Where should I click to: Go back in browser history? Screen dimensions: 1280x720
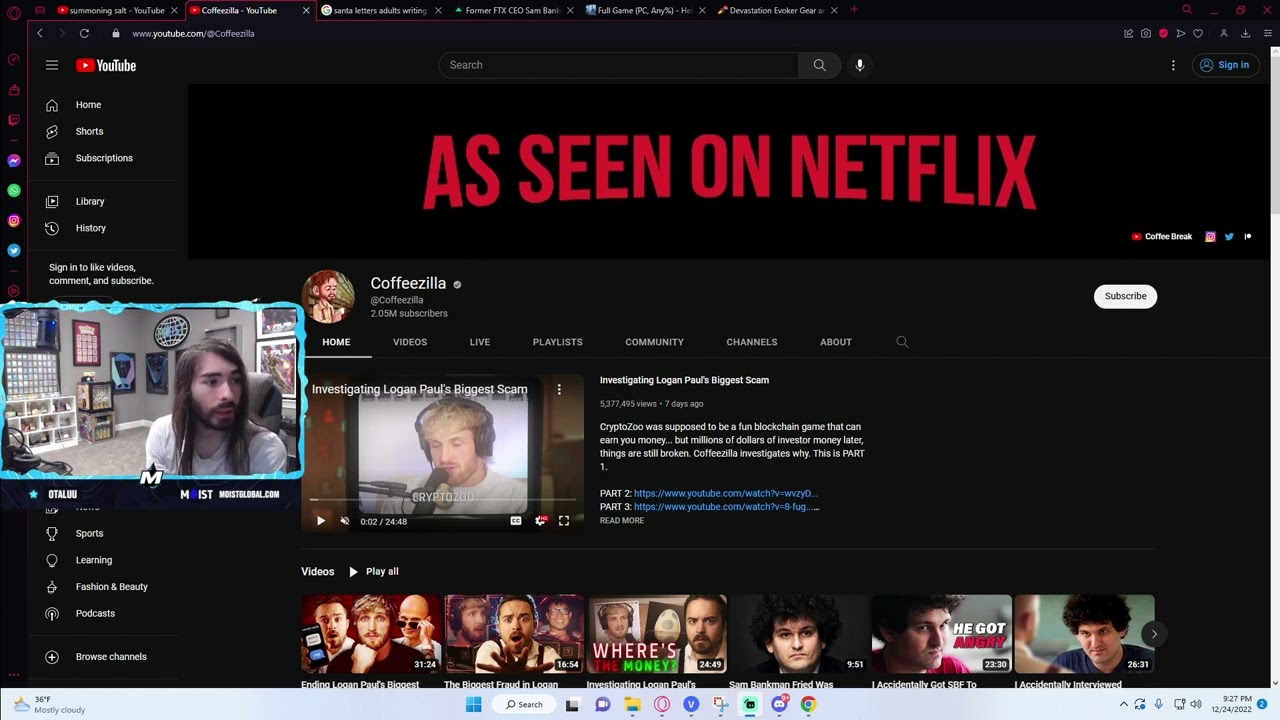[40, 33]
